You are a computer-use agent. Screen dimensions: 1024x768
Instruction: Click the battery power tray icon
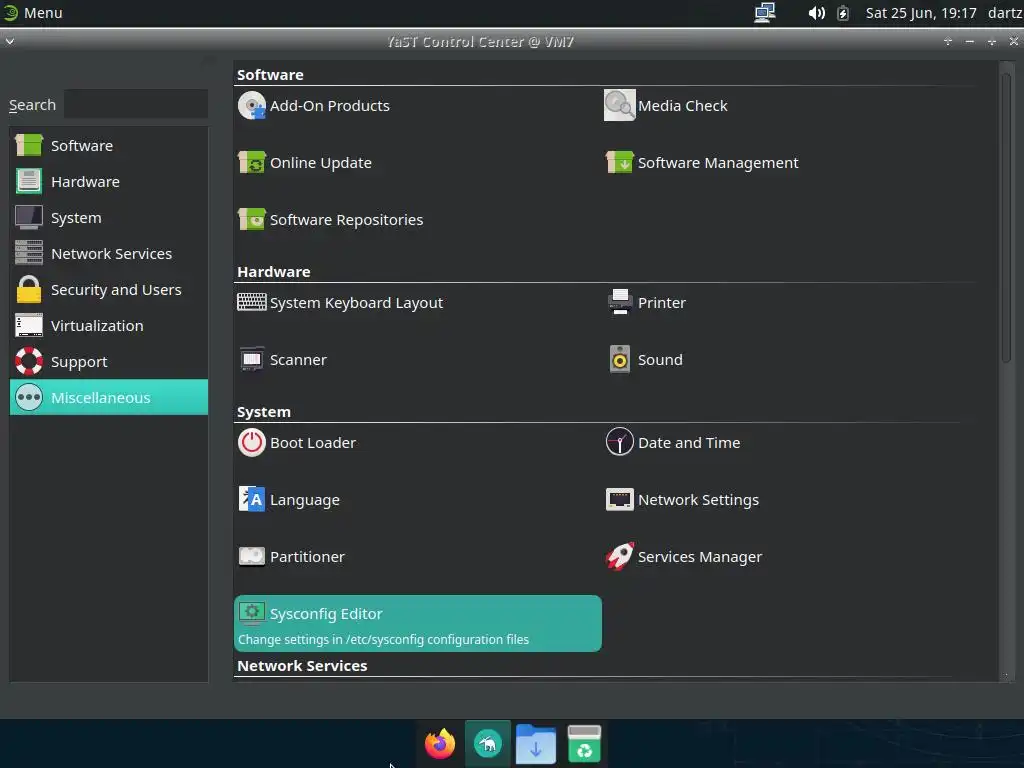point(843,12)
